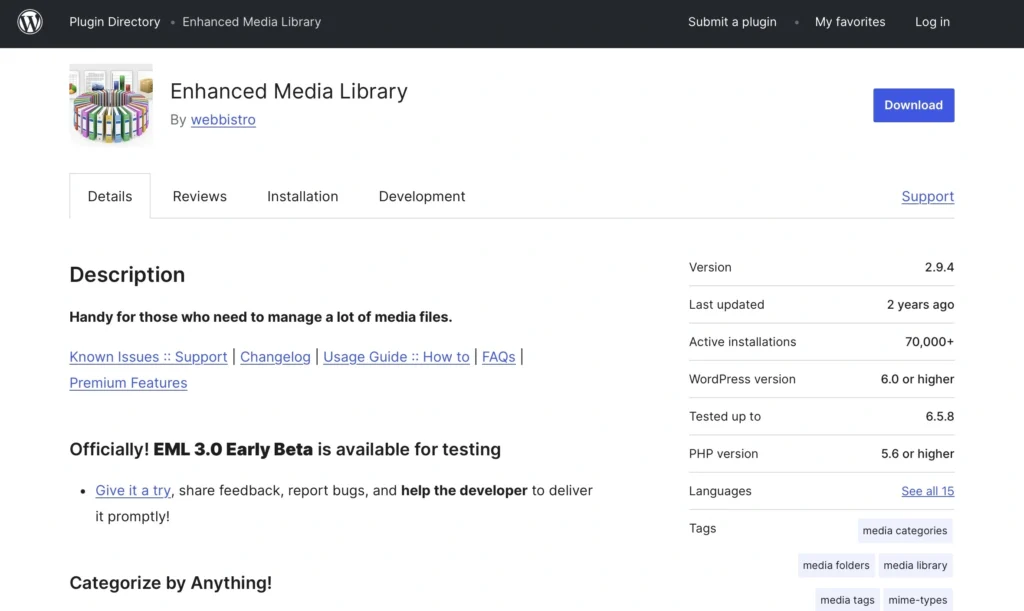Open Enhanced Media Library breadcrumb link
Image resolution: width=1024 pixels, height=611 pixels.
(251, 22)
